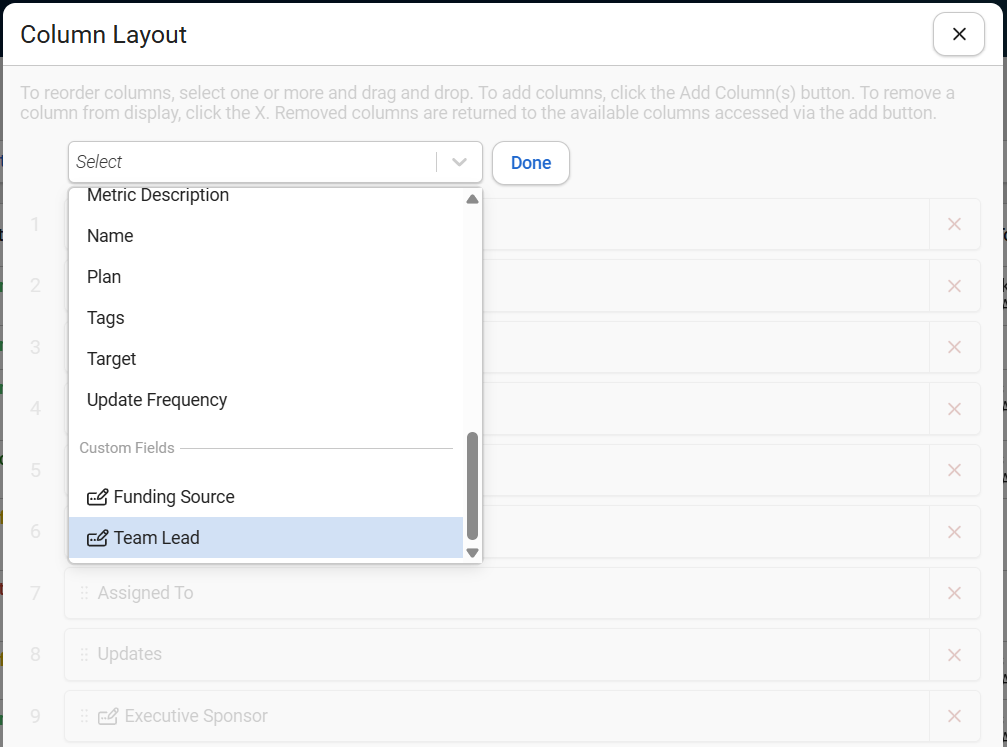Remove column 4 with its X
Viewport: 1007px width, 747px height.
(954, 409)
